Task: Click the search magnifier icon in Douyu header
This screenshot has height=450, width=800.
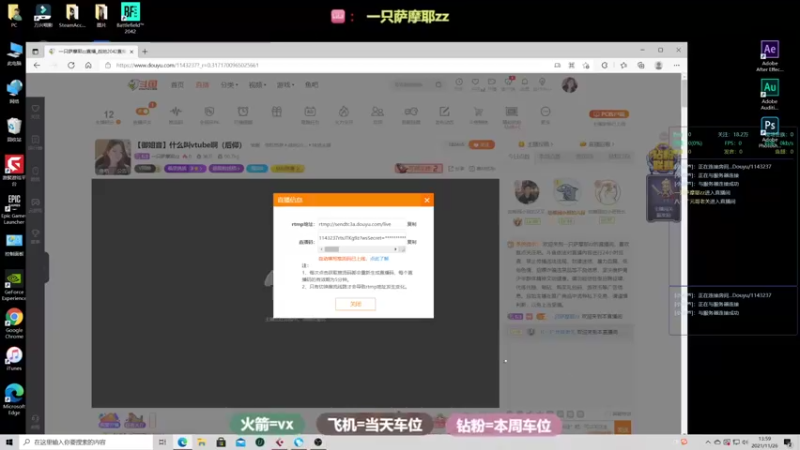Action: coord(439,85)
